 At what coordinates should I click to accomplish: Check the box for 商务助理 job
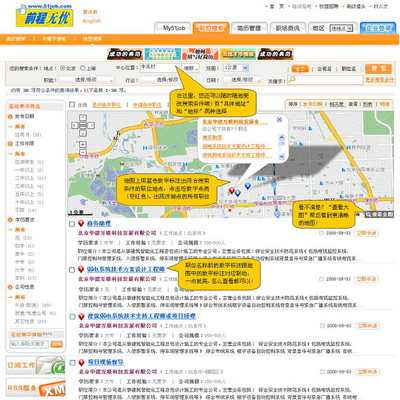click(x=72, y=224)
